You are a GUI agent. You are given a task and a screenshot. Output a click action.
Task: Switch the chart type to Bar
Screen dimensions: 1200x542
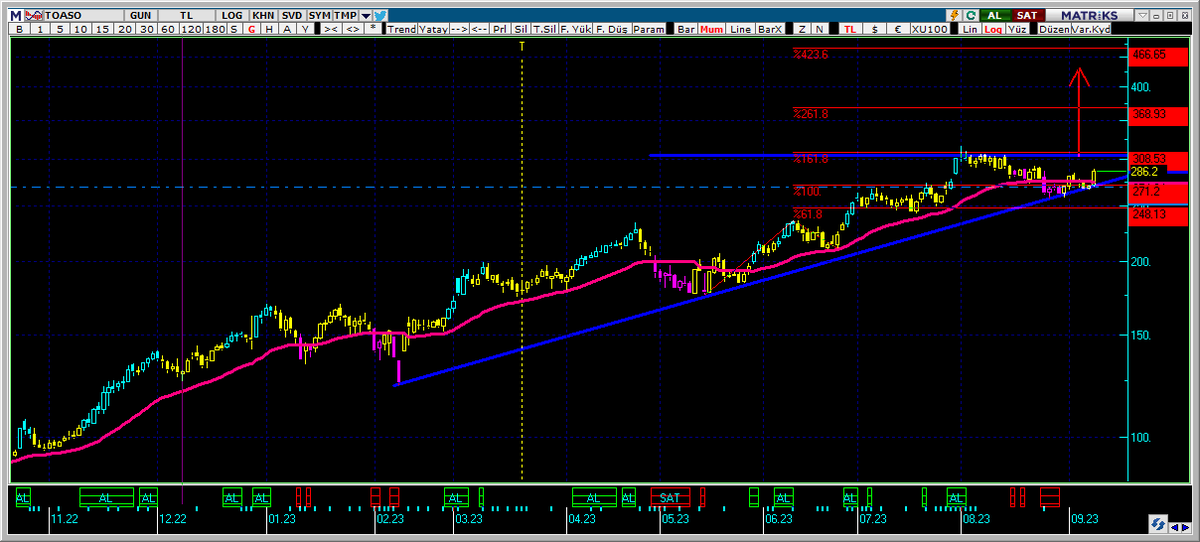tap(686, 29)
